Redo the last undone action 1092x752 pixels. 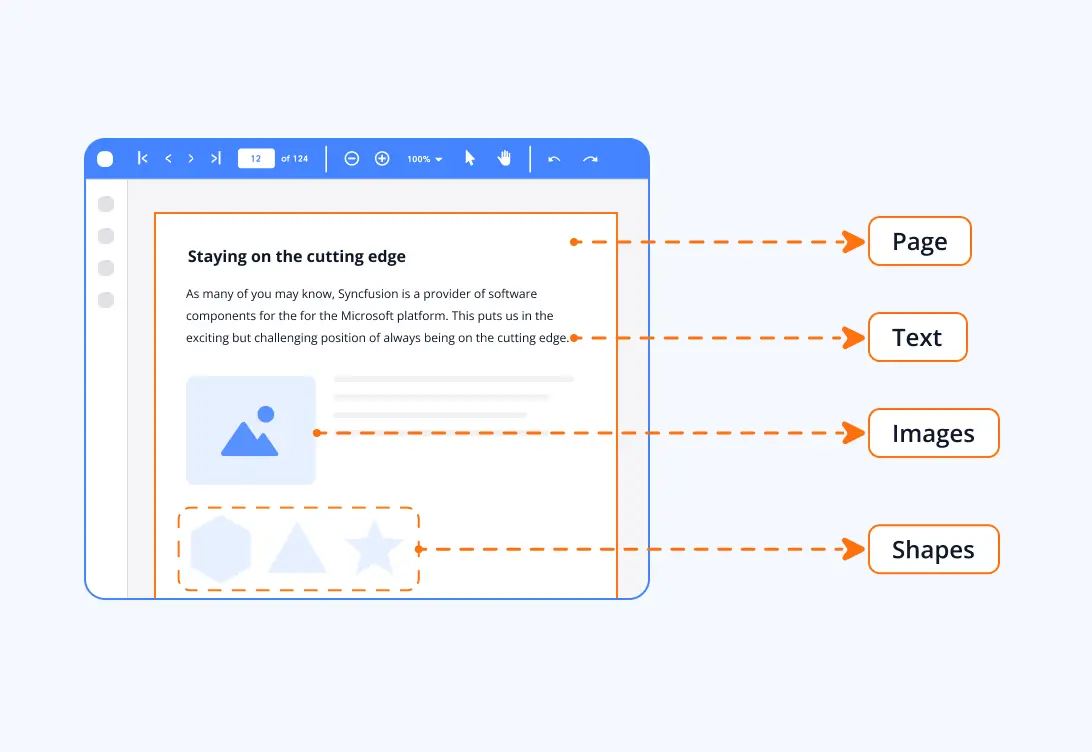point(589,158)
